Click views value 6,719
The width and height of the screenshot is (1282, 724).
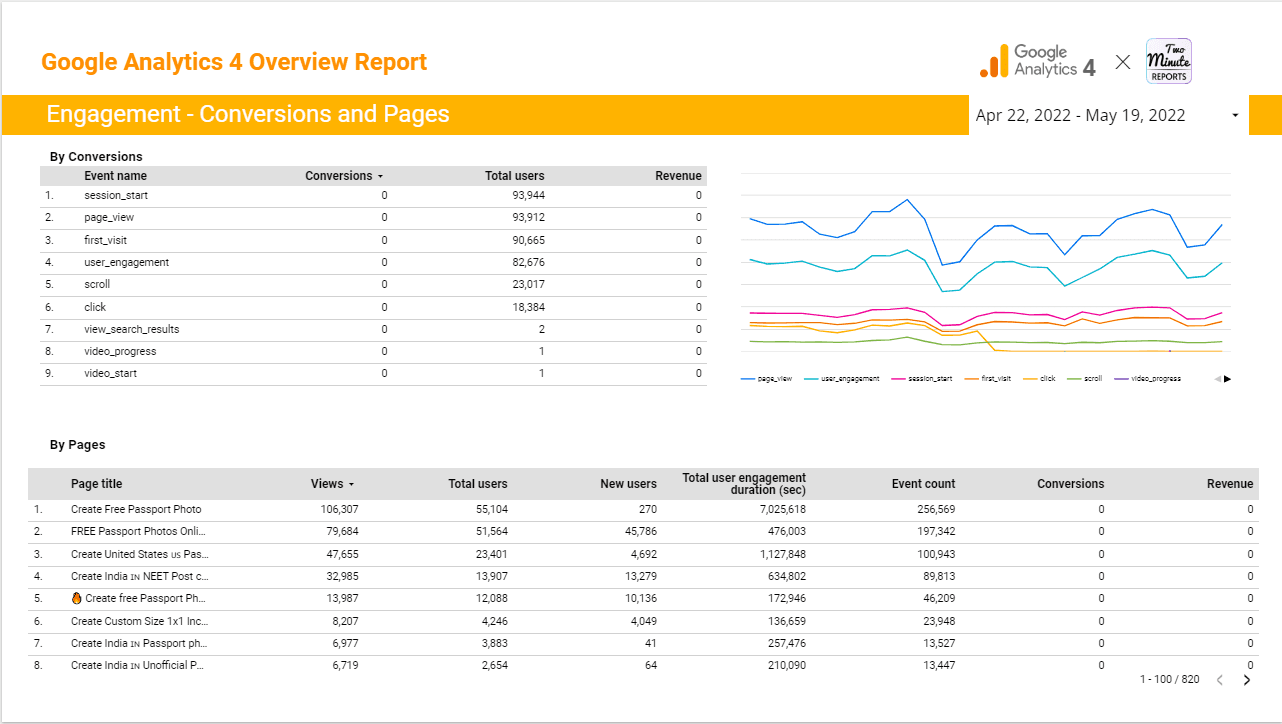click(345, 665)
